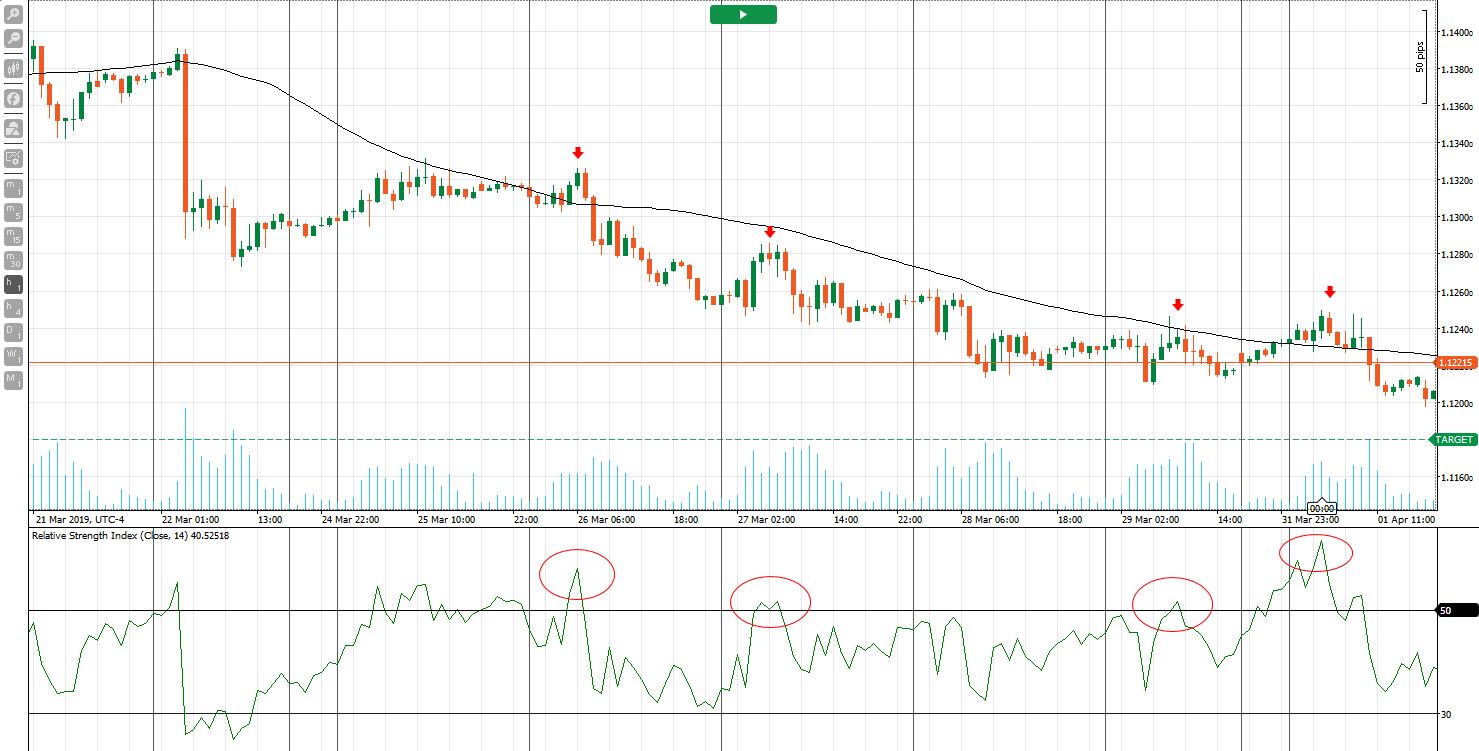This screenshot has width=1479, height=751.
Task: Click the 1.13000 price axis value
Action: point(1456,218)
